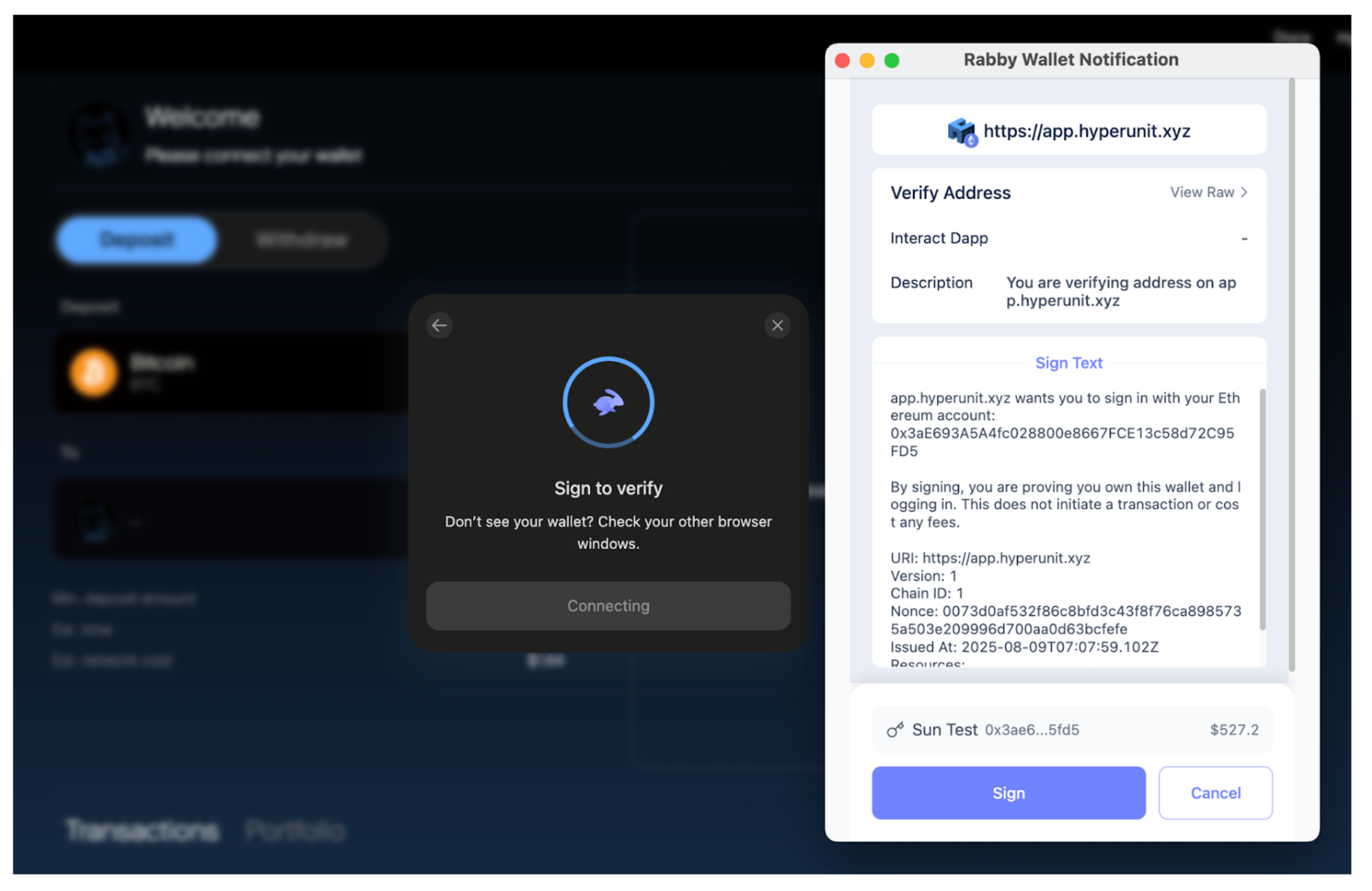Select the Sun Test account row
The height and width of the screenshot is (891, 1372).
(1071, 730)
